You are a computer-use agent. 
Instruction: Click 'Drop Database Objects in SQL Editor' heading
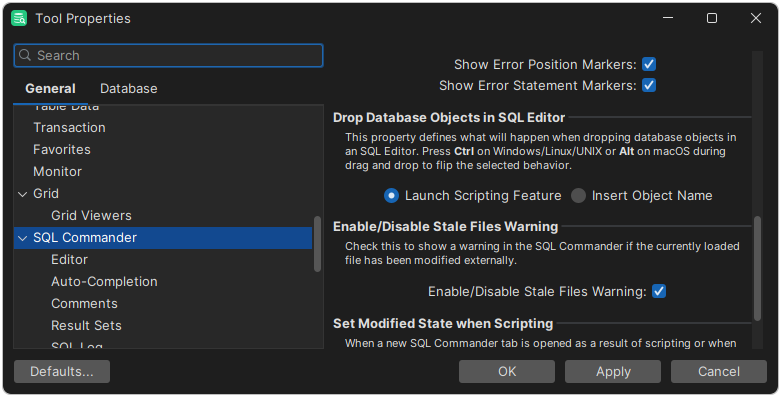(449, 118)
